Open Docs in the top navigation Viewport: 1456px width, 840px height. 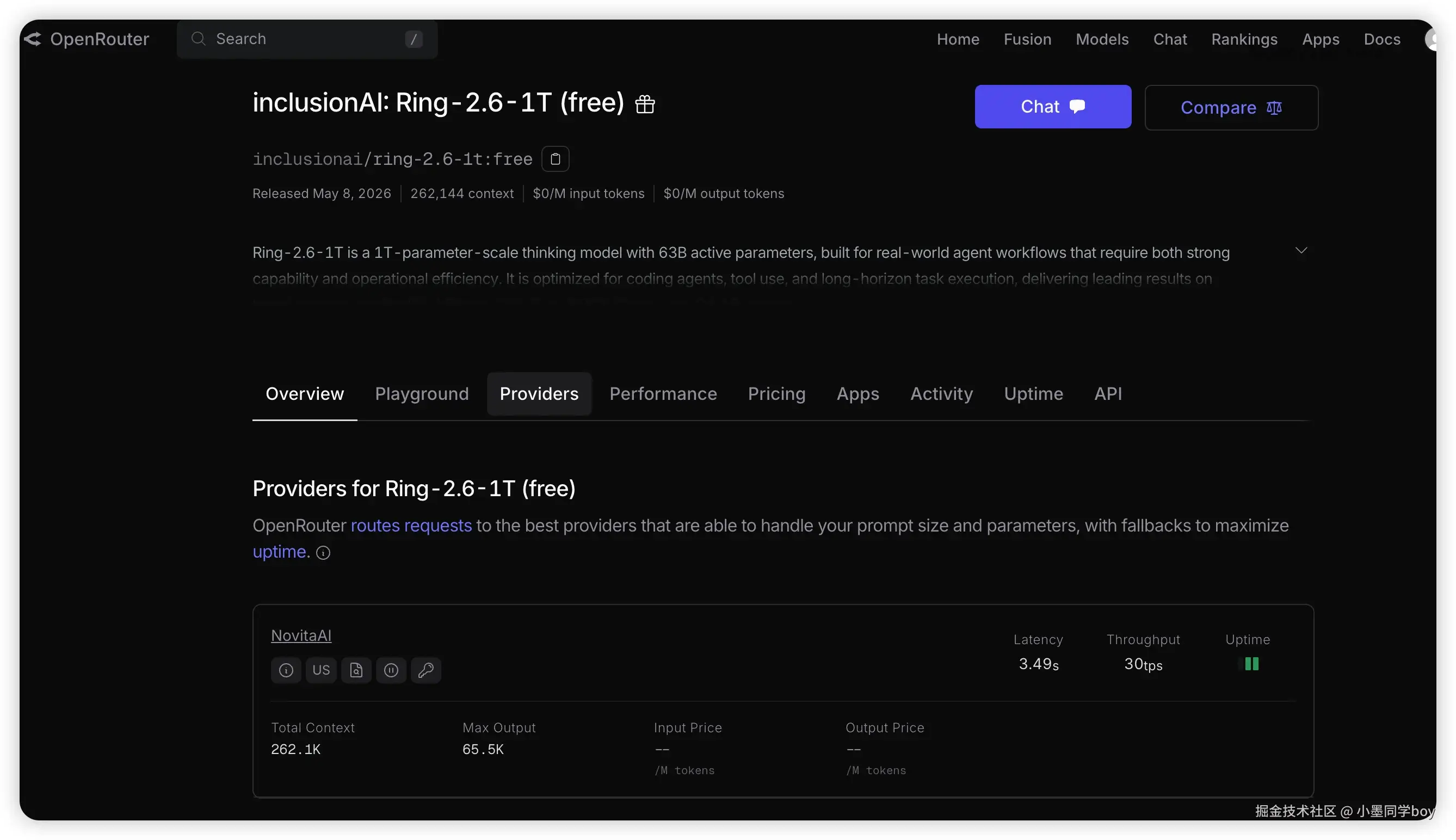(x=1381, y=39)
